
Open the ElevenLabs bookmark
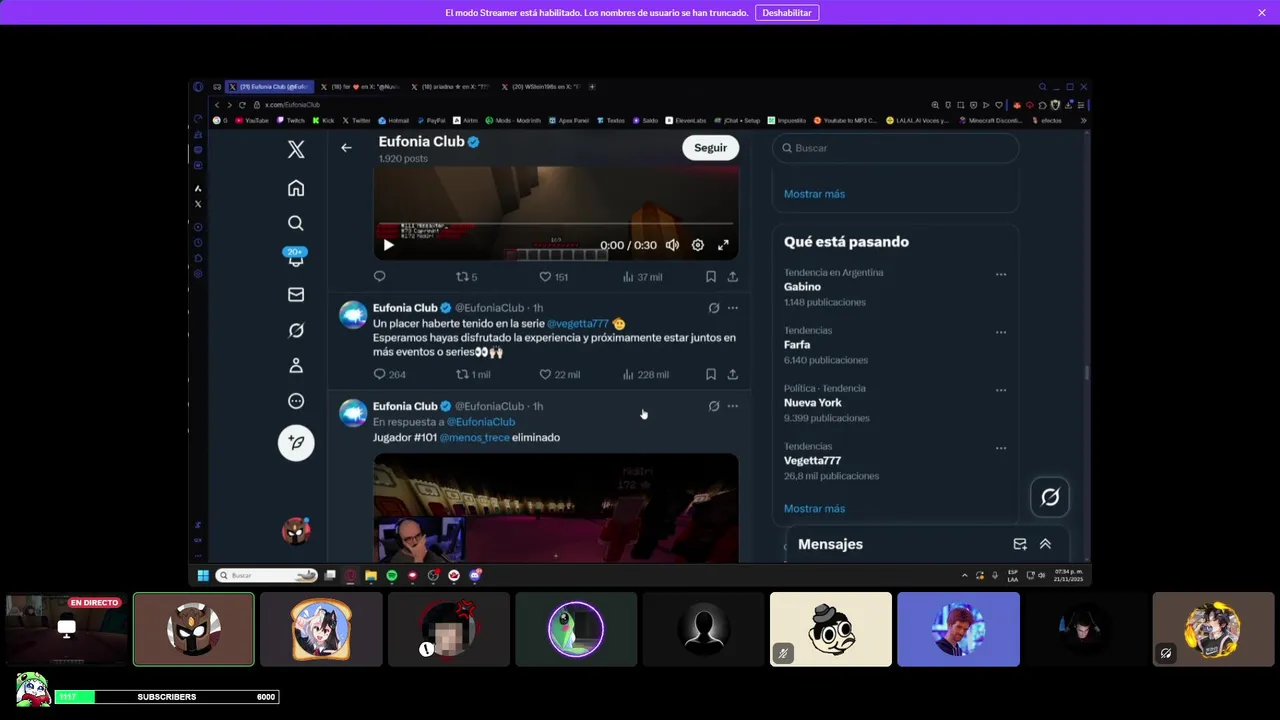click(685, 120)
